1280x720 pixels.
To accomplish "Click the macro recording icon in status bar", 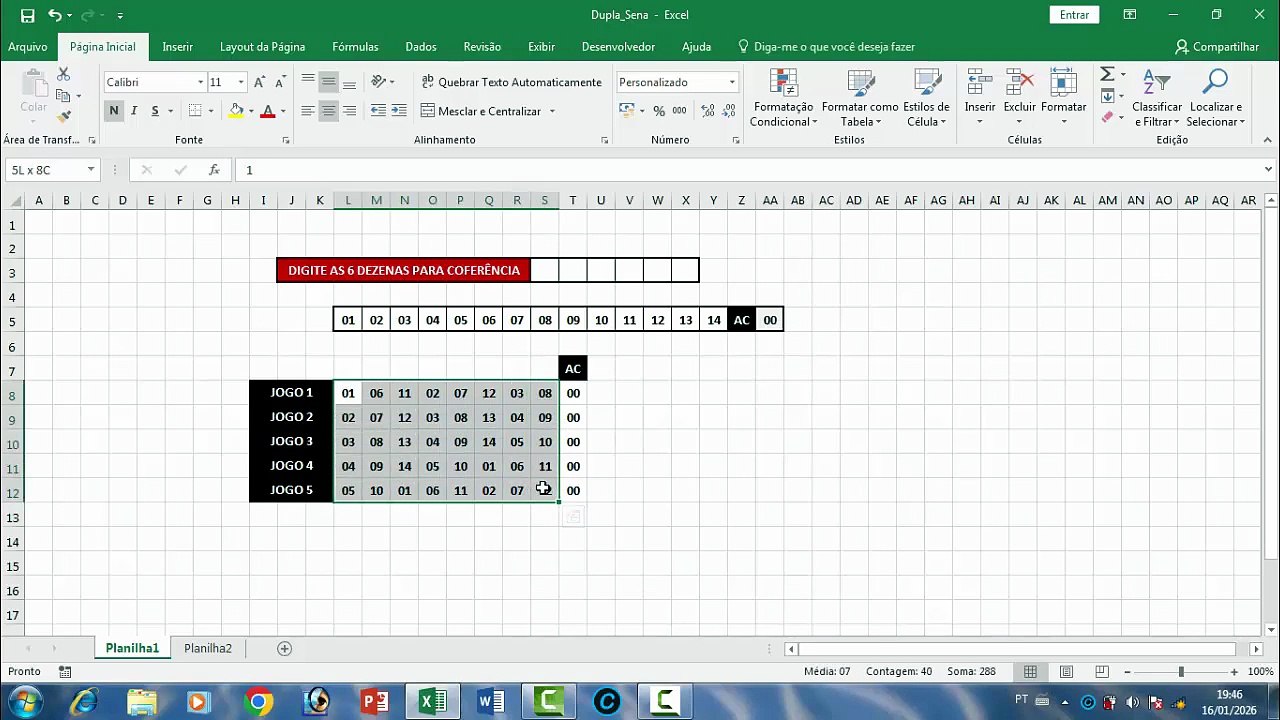I will [x=65, y=672].
